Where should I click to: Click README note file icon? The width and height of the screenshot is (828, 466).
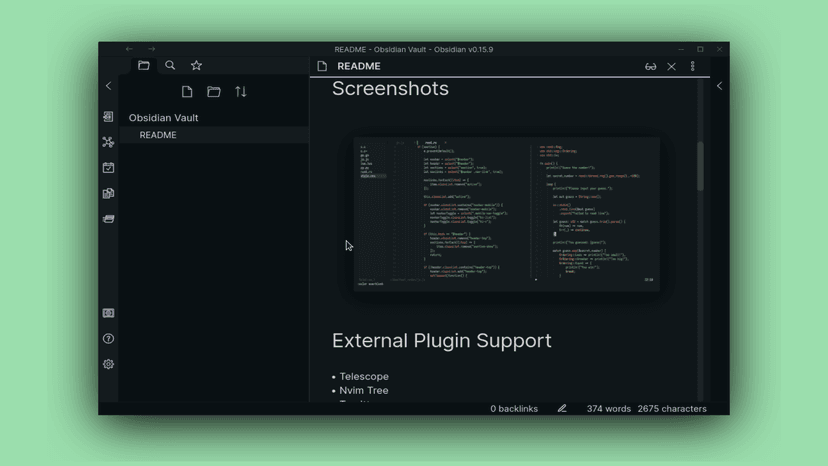tap(322, 66)
